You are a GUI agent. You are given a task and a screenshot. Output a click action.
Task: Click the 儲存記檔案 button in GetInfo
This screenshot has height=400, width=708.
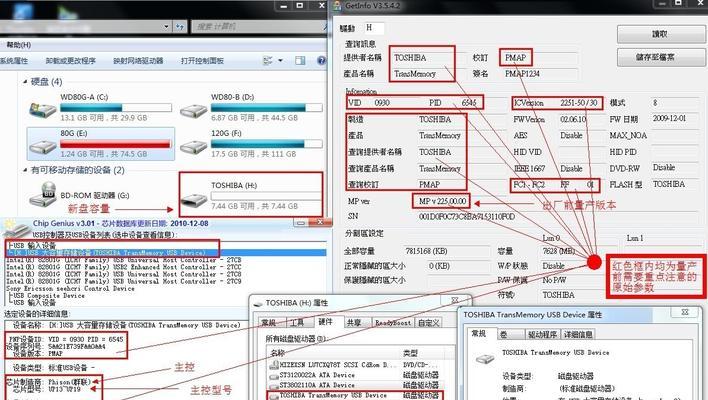(x=660, y=57)
